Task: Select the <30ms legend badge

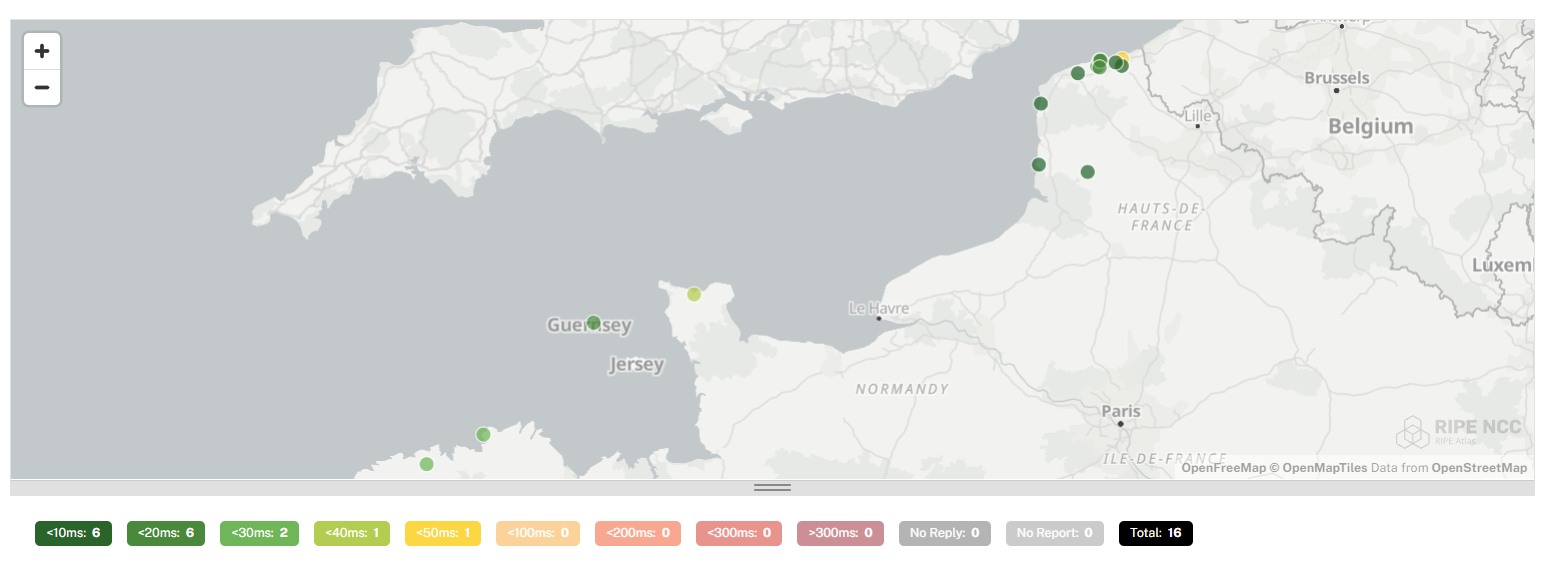Action: 259,533
